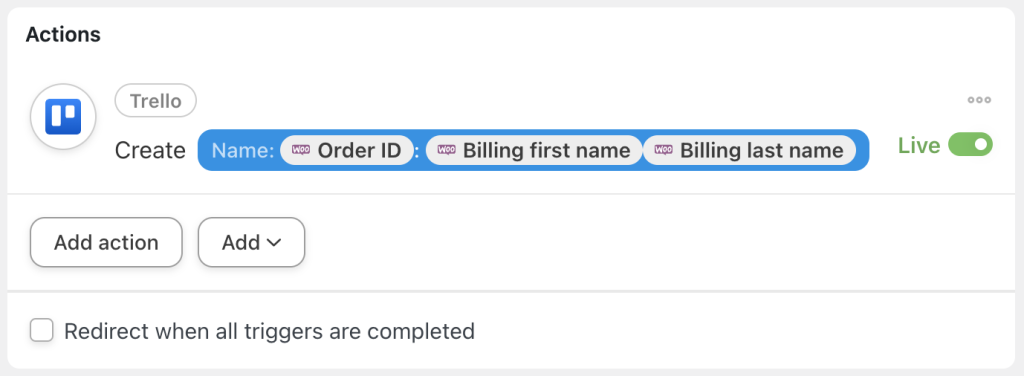Open the three-dot action options menu

[x=979, y=100]
